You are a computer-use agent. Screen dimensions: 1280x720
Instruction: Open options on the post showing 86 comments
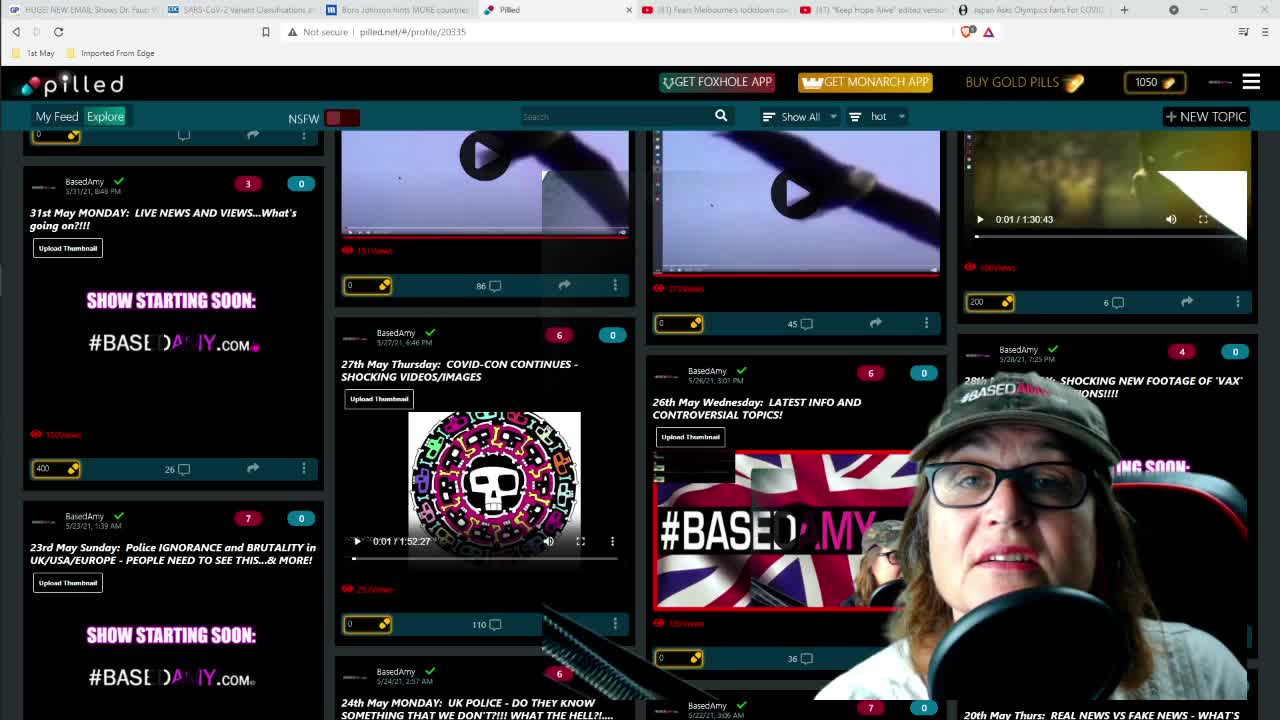(x=615, y=285)
